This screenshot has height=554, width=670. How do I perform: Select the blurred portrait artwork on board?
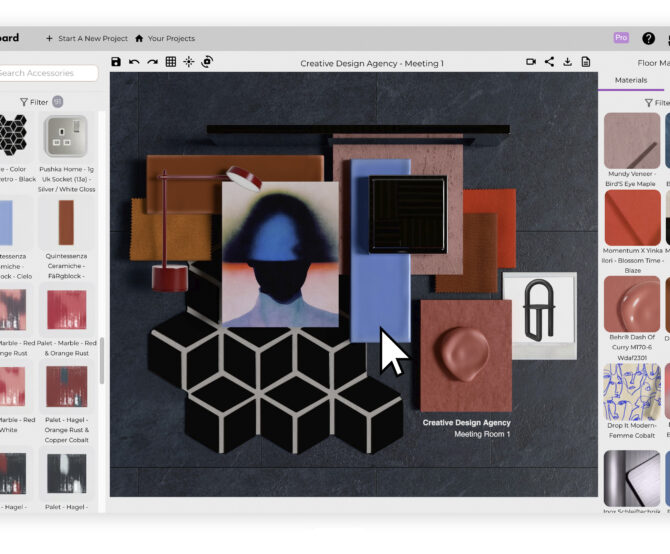280,254
